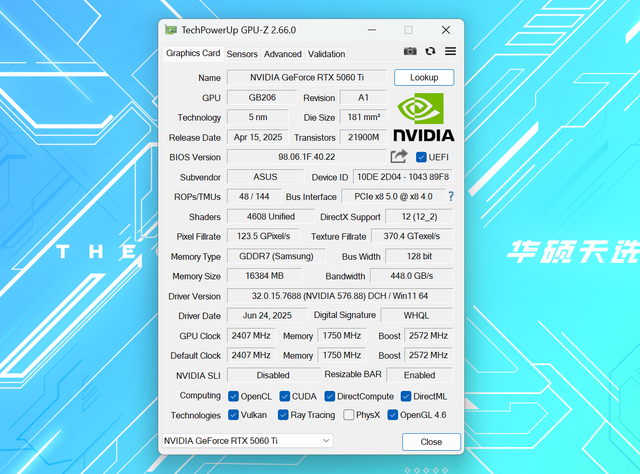640x474 pixels.
Task: Click the Bus Interface question mark
Action: click(x=451, y=196)
